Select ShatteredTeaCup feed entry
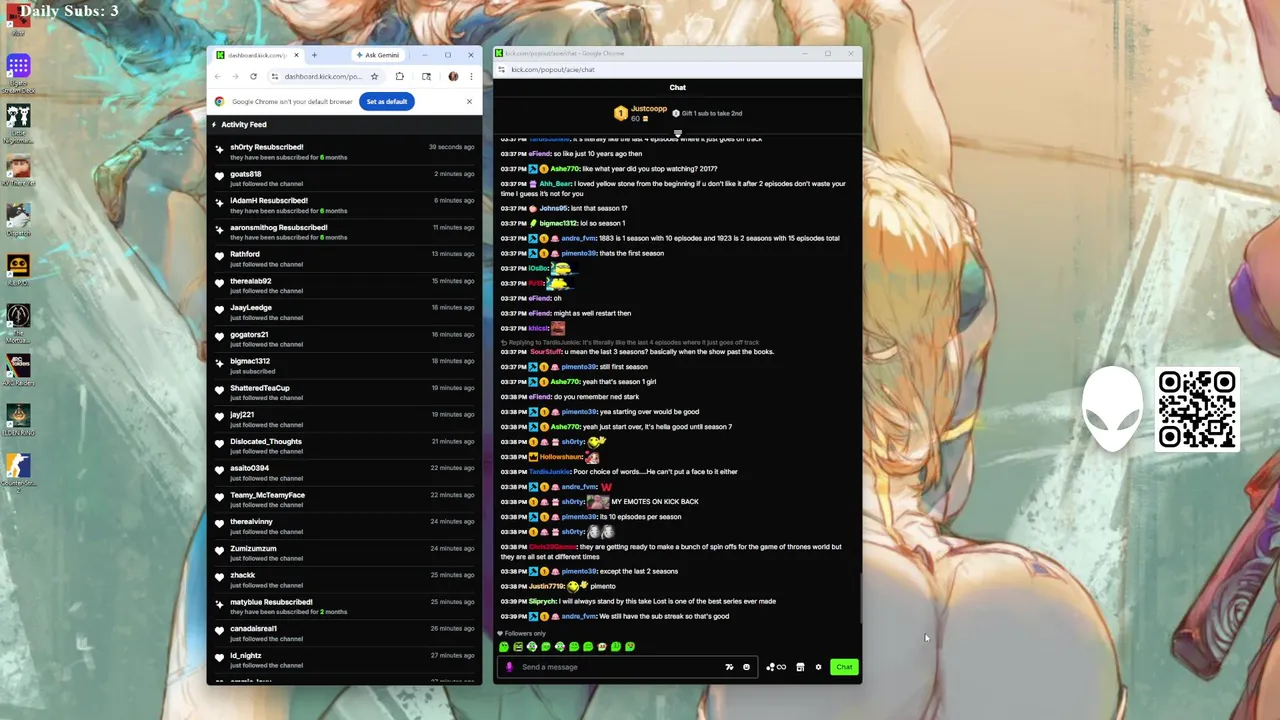 point(345,392)
